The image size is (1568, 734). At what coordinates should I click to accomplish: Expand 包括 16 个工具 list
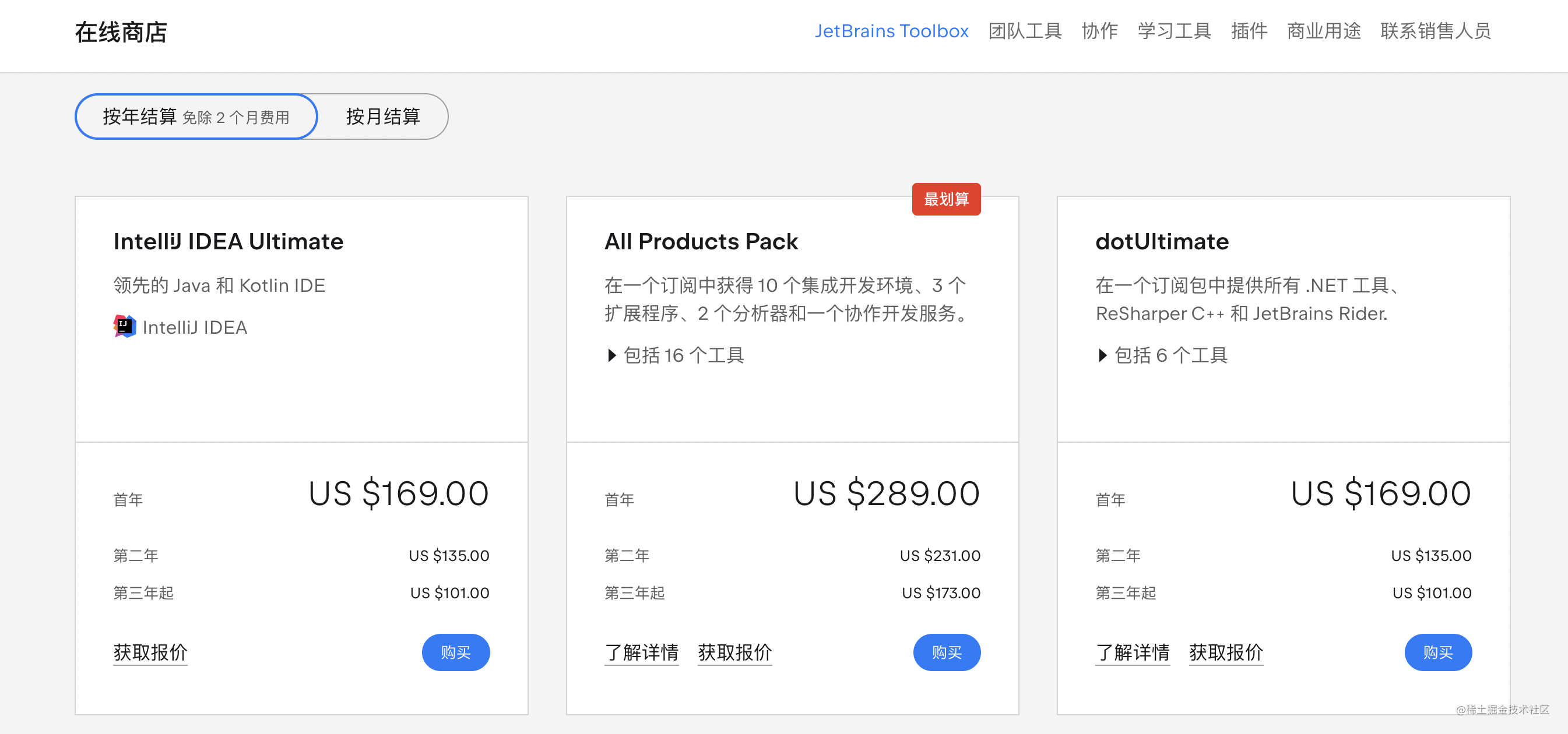[676, 355]
